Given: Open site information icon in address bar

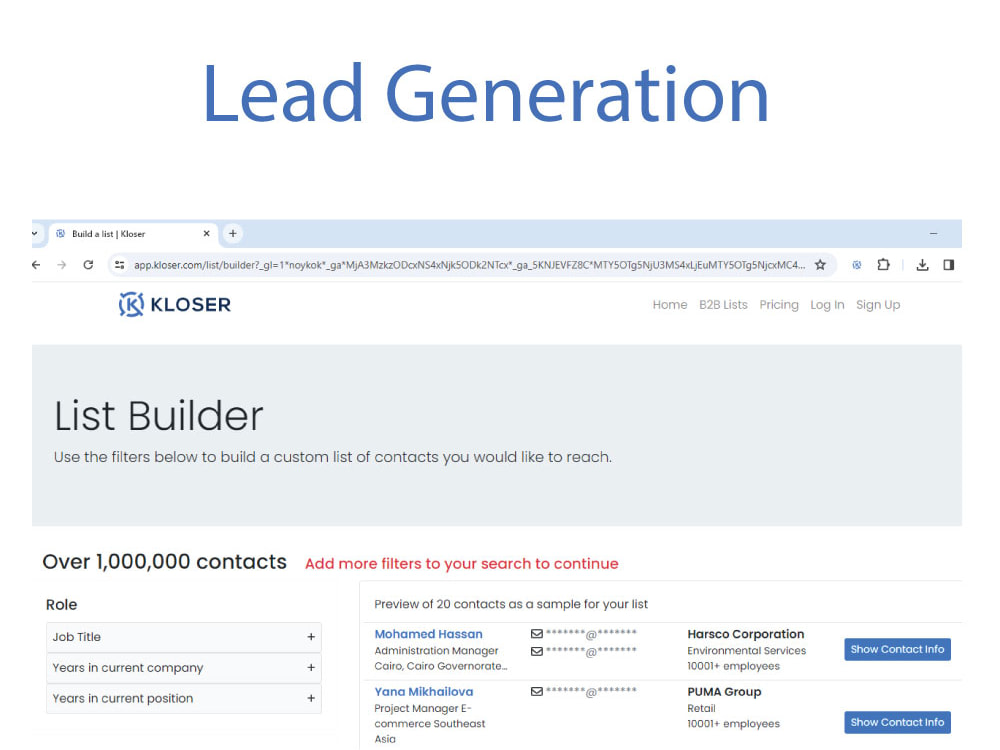Looking at the screenshot, I should click(x=119, y=265).
